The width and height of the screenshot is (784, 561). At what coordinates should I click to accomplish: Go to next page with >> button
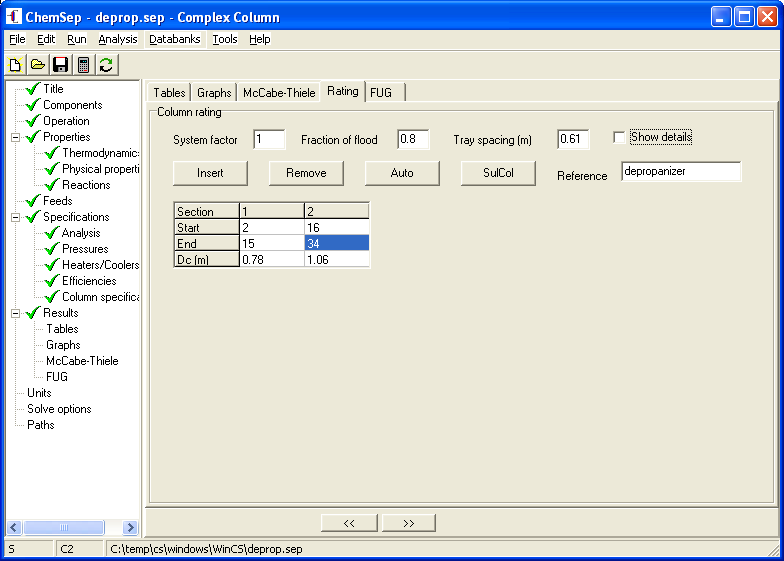pyautogui.click(x=408, y=523)
